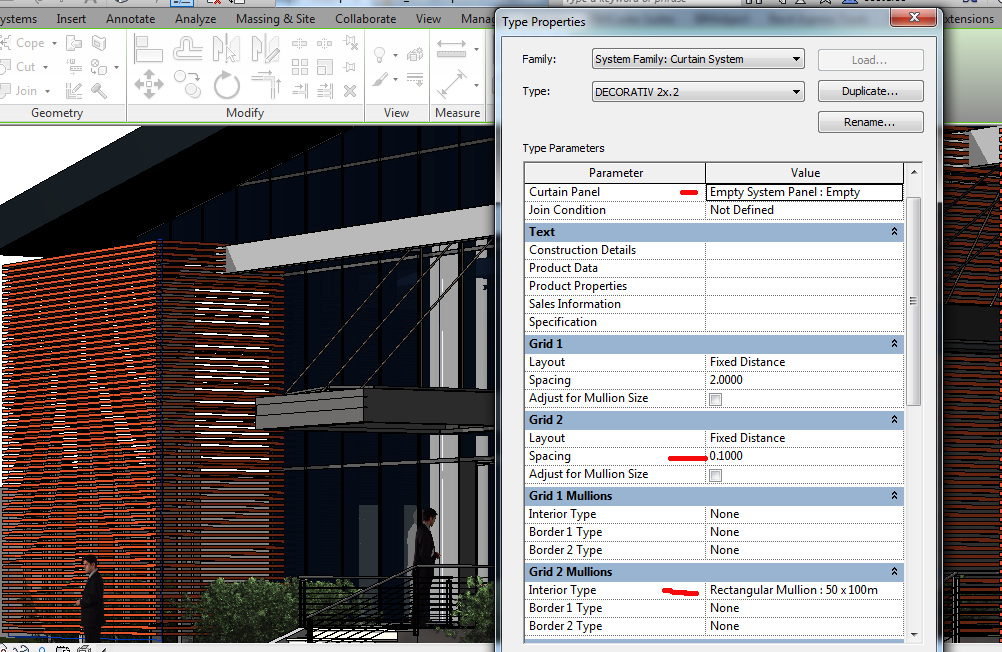Click the scrollbar up arrow in Type Parameters
Screen dimensions: 1002x652
click(x=914, y=173)
